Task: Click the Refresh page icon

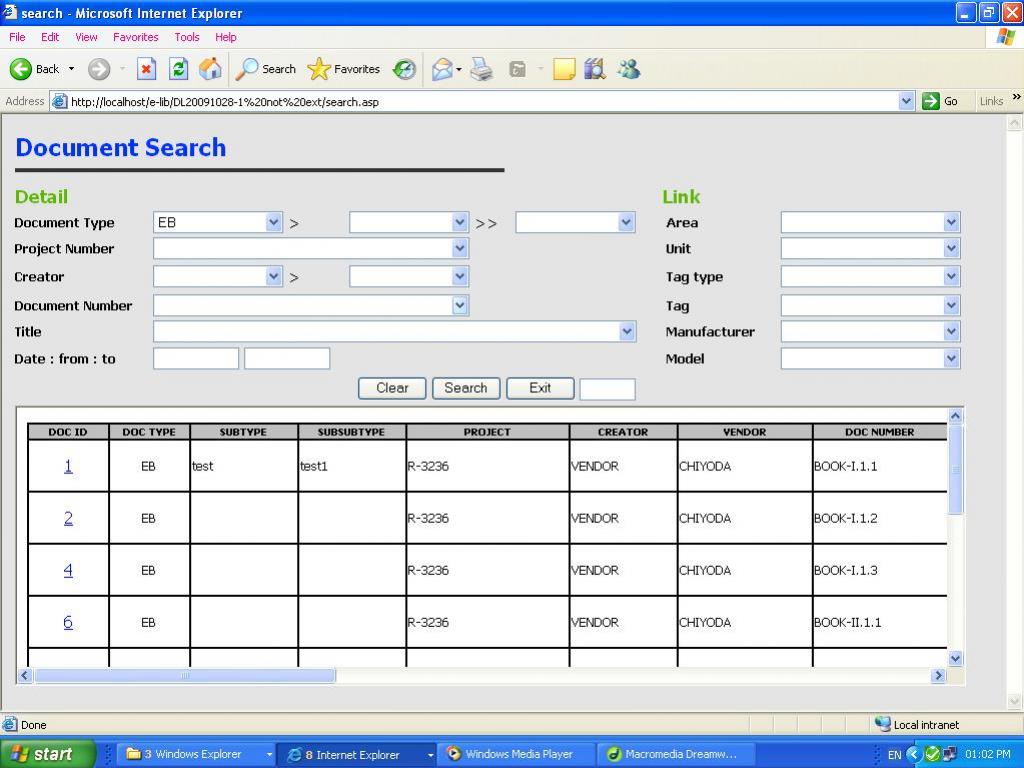Action: click(x=178, y=69)
